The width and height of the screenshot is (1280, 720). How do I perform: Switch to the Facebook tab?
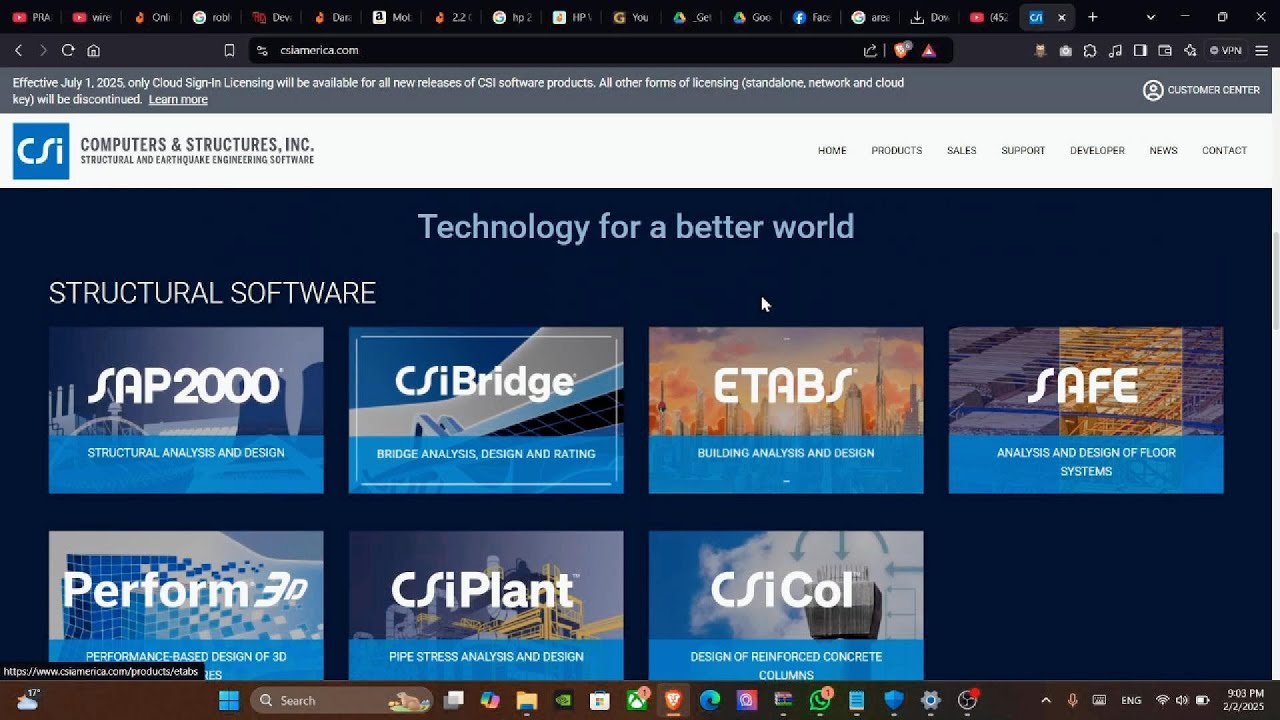tap(812, 17)
